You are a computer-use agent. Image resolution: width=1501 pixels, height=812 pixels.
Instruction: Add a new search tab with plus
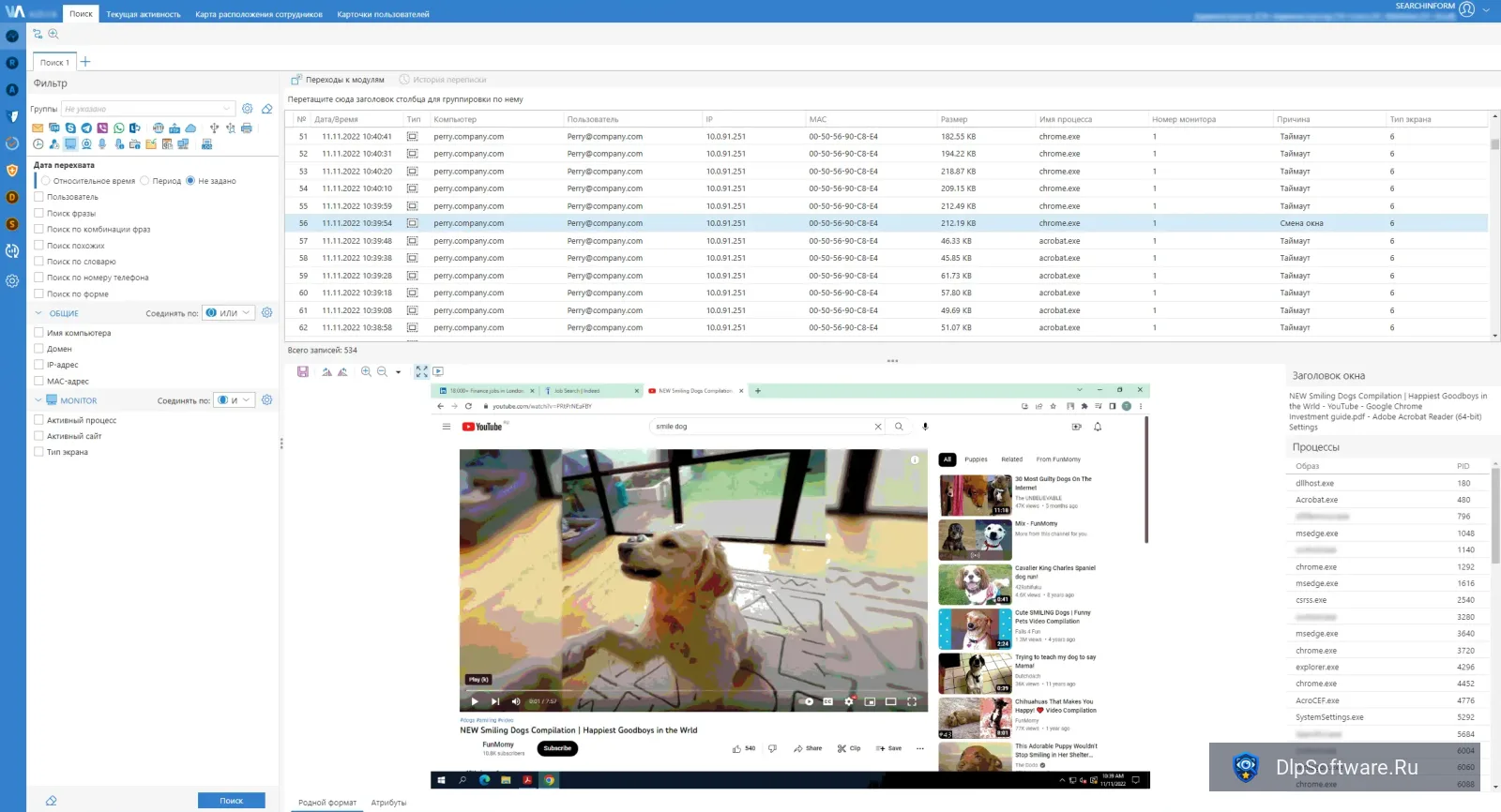(x=85, y=62)
